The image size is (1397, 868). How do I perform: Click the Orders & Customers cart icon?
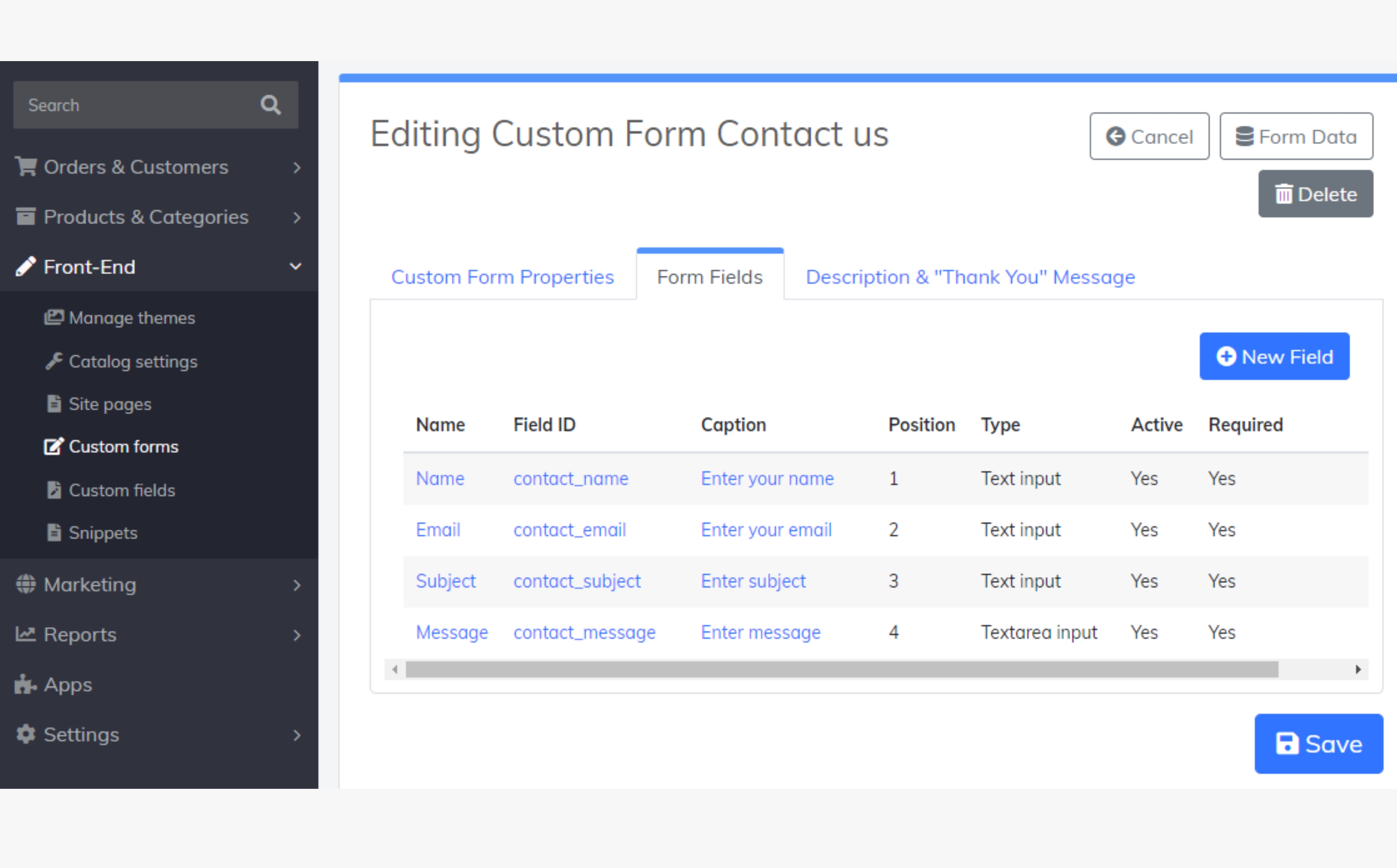click(x=26, y=166)
